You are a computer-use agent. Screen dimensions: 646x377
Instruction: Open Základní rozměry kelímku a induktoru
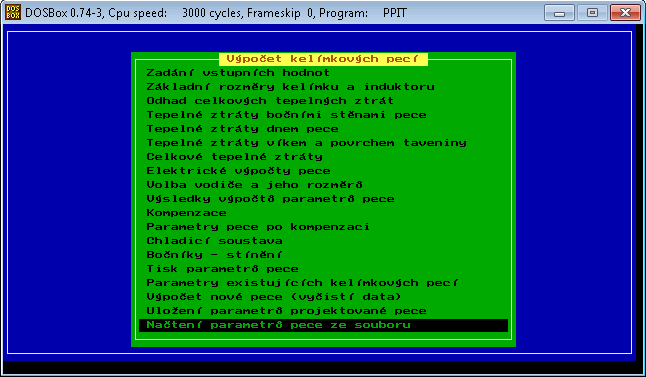coord(290,87)
